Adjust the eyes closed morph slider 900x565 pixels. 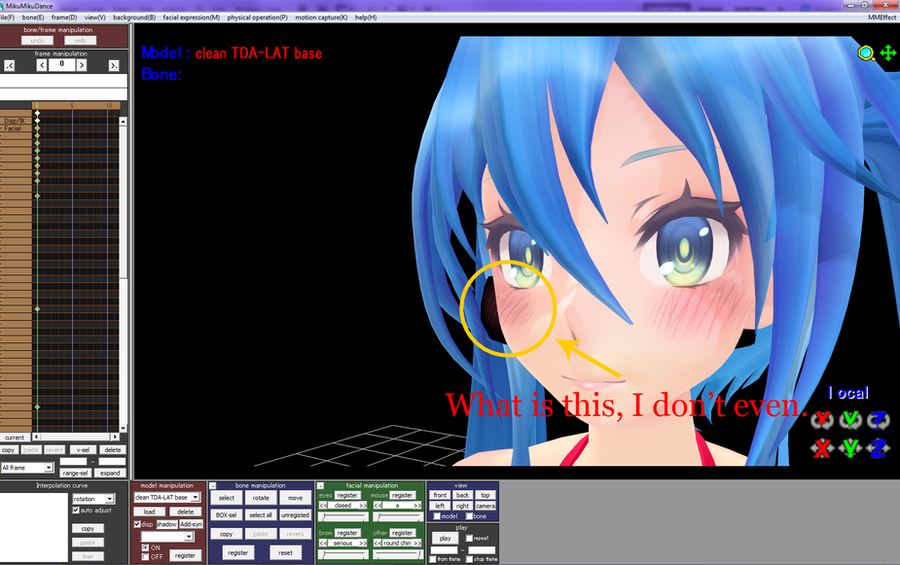coord(343,517)
